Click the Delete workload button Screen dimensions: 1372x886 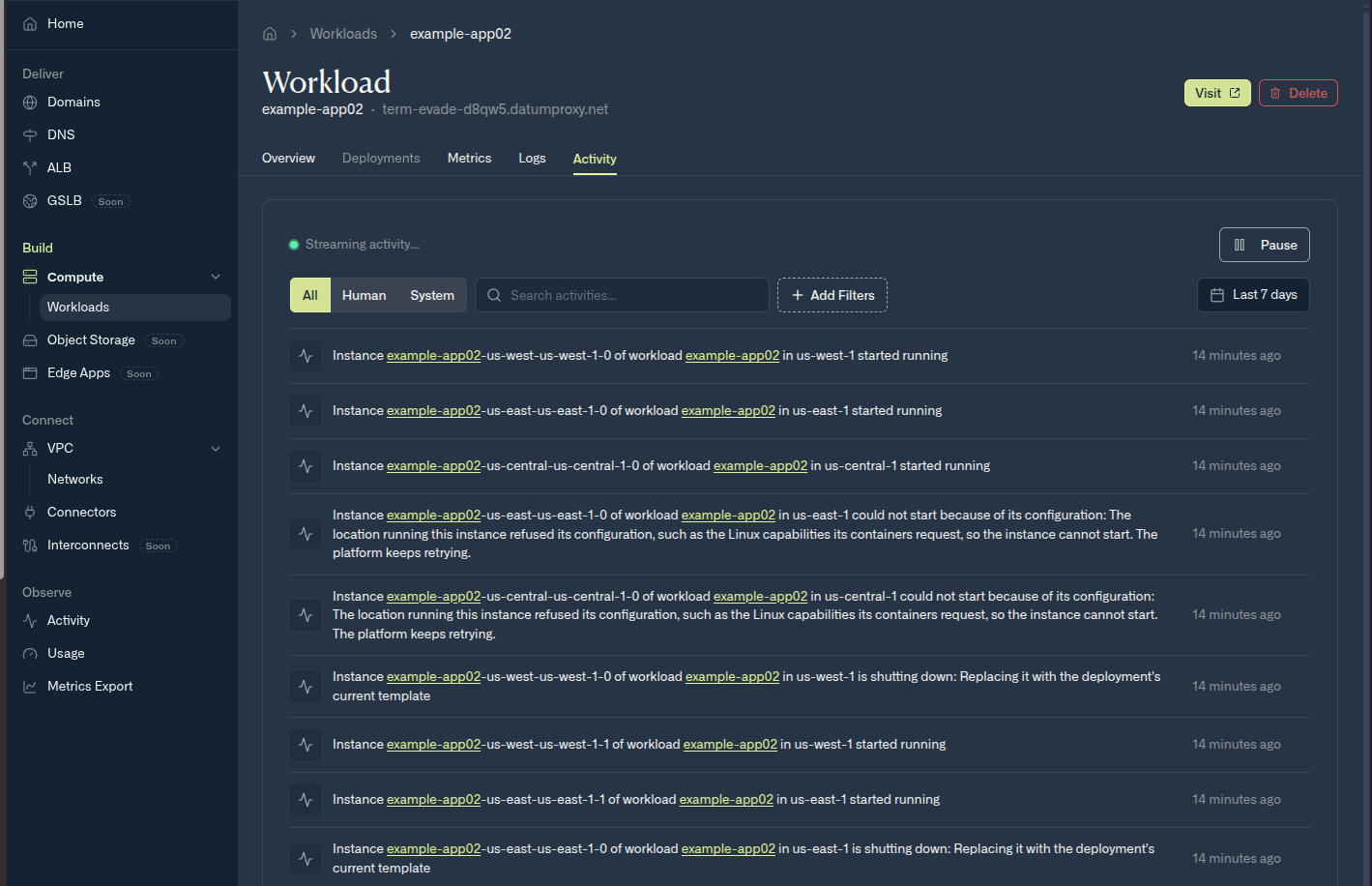tap(1298, 93)
